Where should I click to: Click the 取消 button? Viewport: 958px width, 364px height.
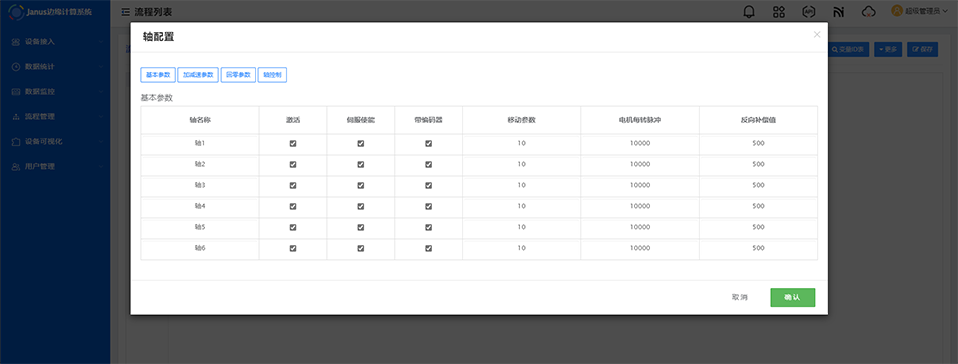pyautogui.click(x=739, y=297)
